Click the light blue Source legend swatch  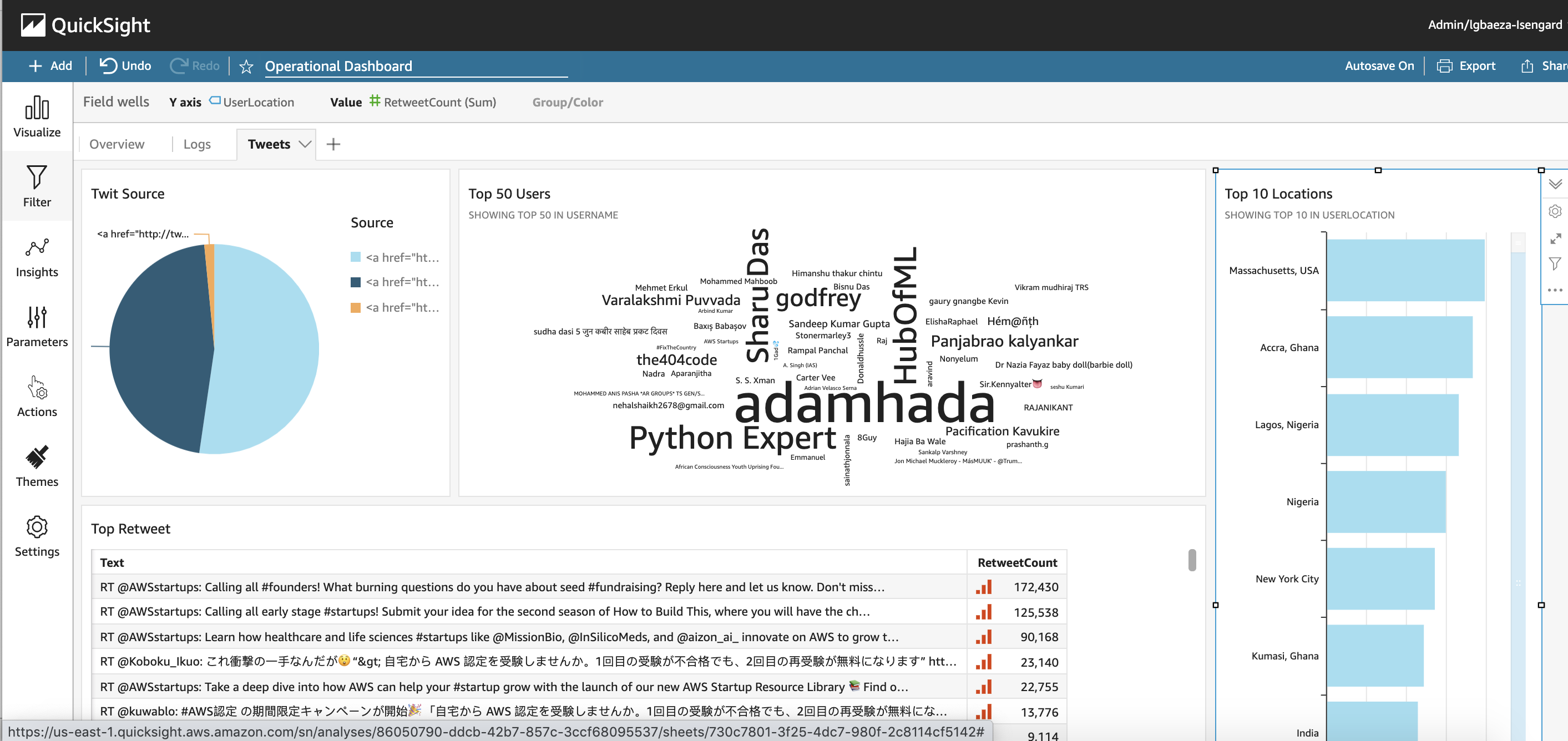click(356, 257)
